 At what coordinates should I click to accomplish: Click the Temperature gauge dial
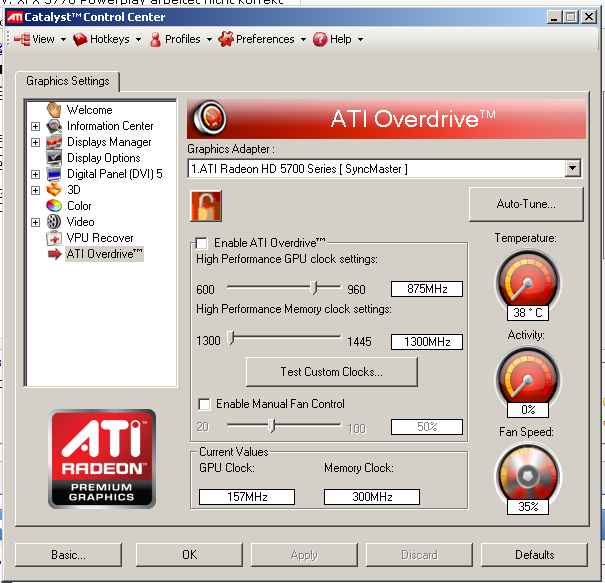(527, 280)
